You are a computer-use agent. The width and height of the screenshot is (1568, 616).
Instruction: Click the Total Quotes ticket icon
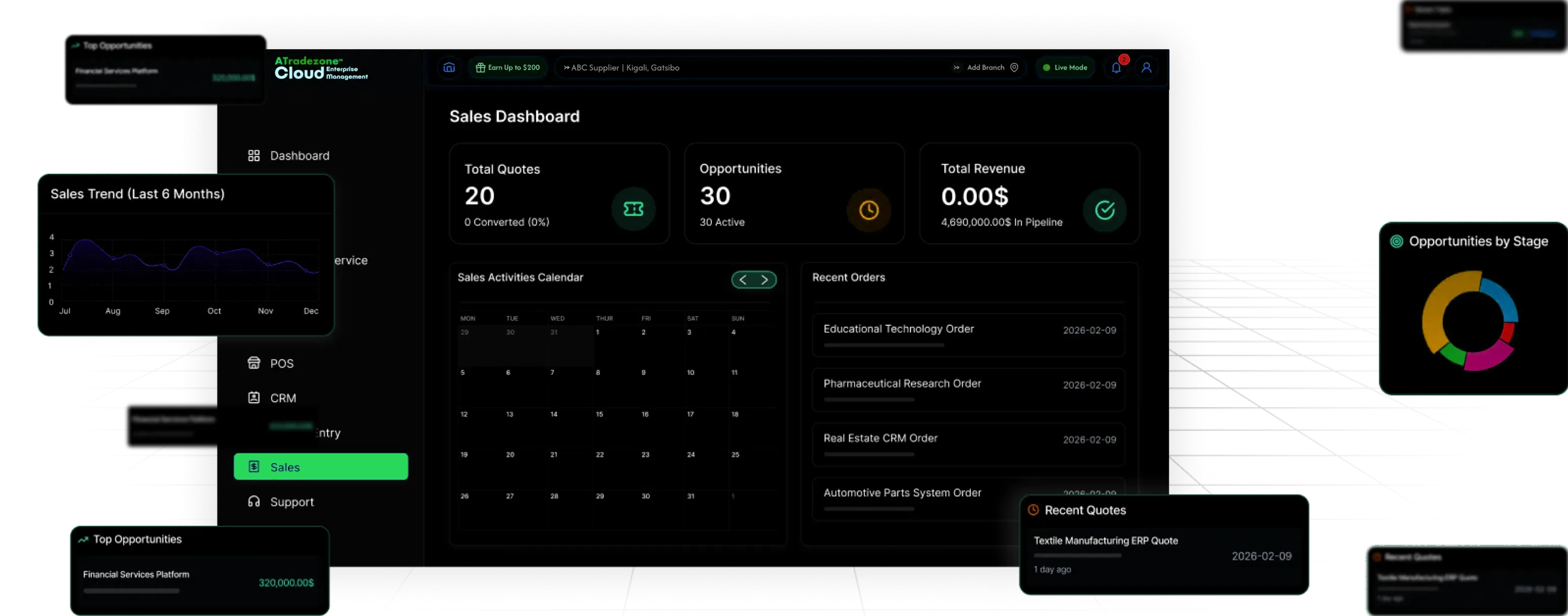coord(634,209)
